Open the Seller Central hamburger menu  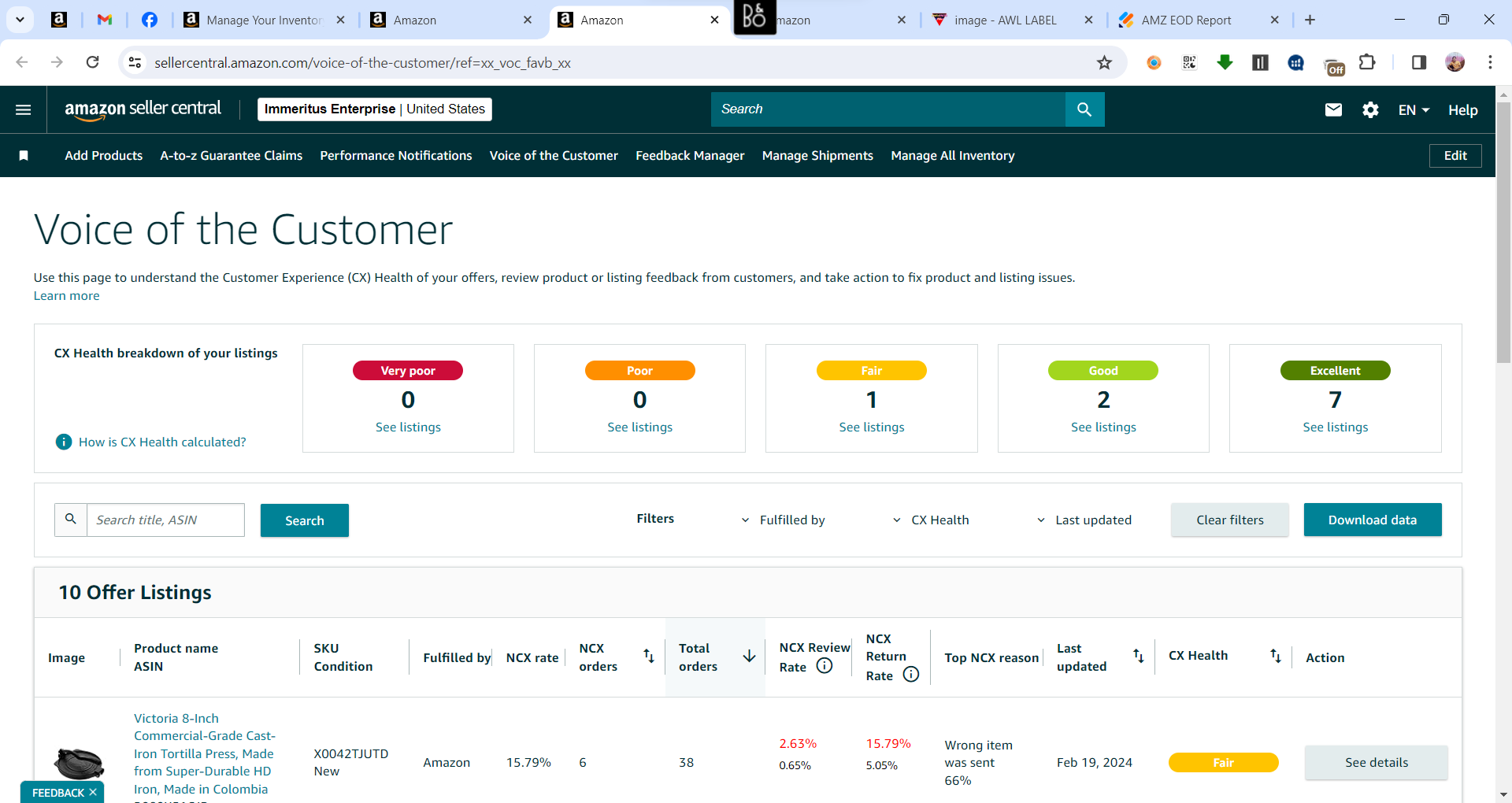coord(24,109)
